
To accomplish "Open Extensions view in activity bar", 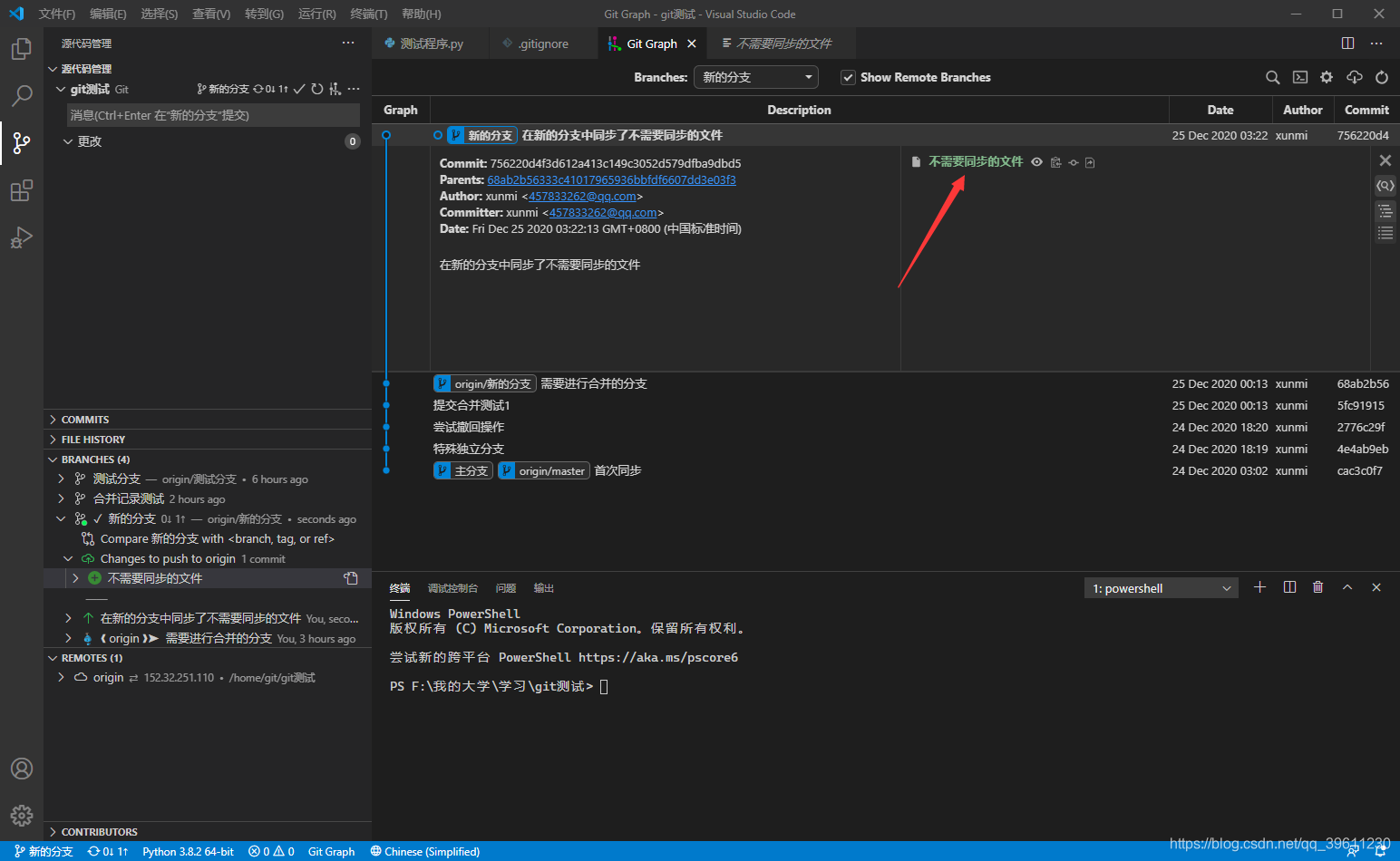I will (x=22, y=190).
